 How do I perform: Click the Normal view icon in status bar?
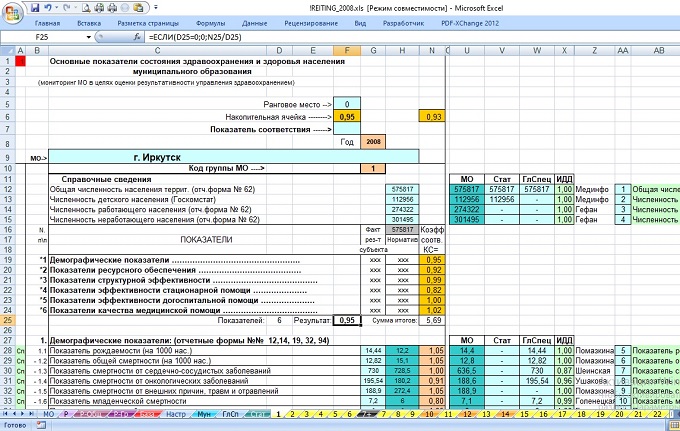[674, 425]
